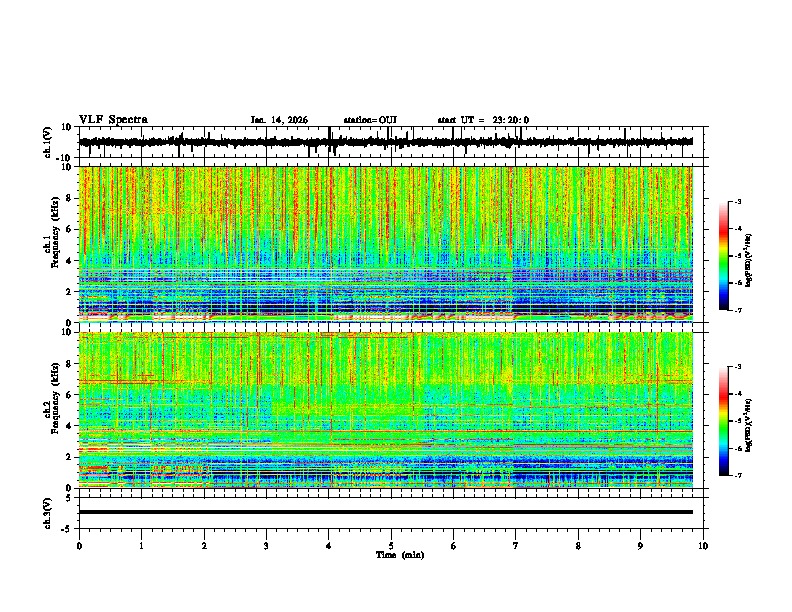
Task: Click the ch.2 frequency axis "8" tick label
Action: (x=69, y=364)
